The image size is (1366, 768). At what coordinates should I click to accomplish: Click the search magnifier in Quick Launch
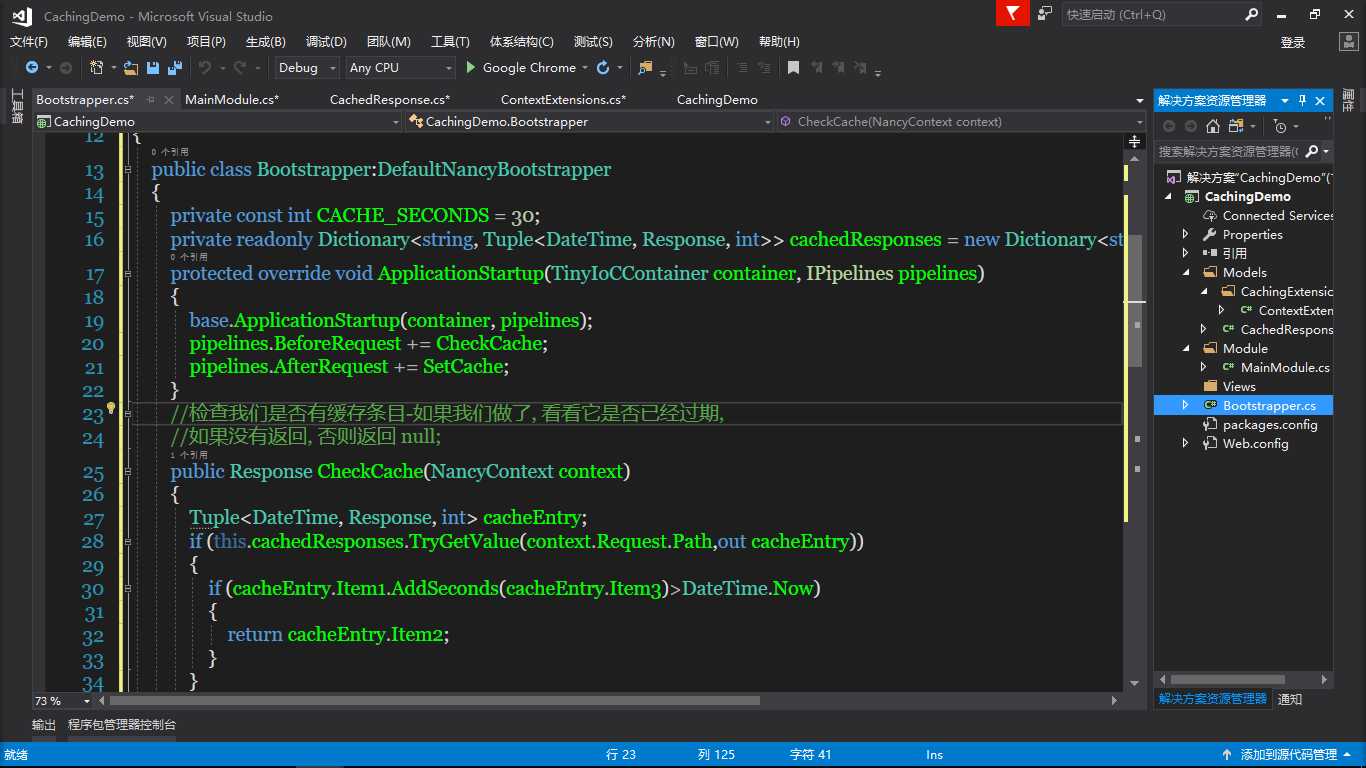click(x=1251, y=15)
